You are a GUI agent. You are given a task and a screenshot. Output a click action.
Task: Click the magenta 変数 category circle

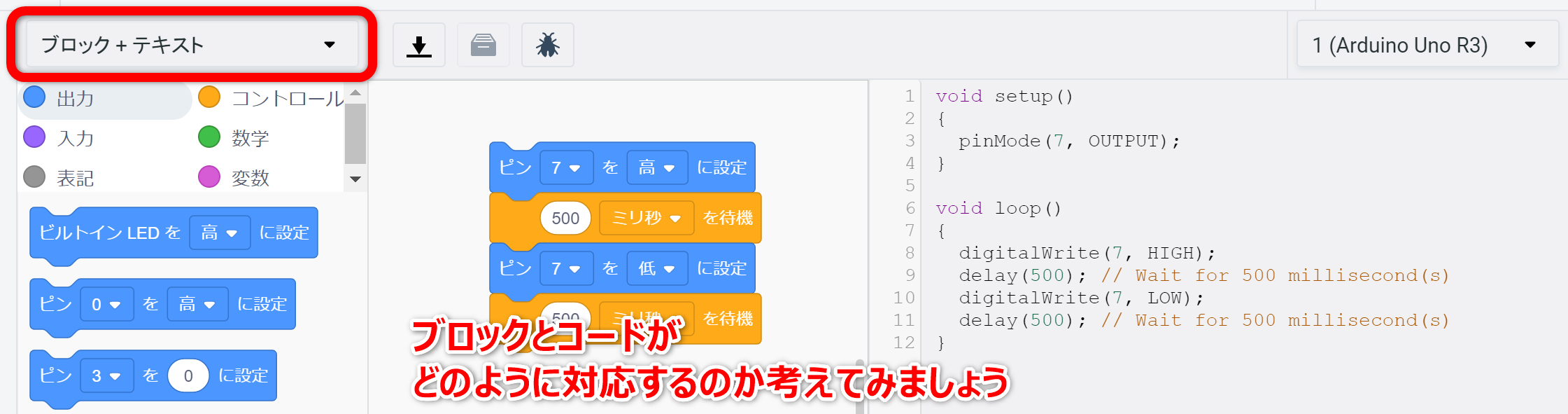pos(209,177)
